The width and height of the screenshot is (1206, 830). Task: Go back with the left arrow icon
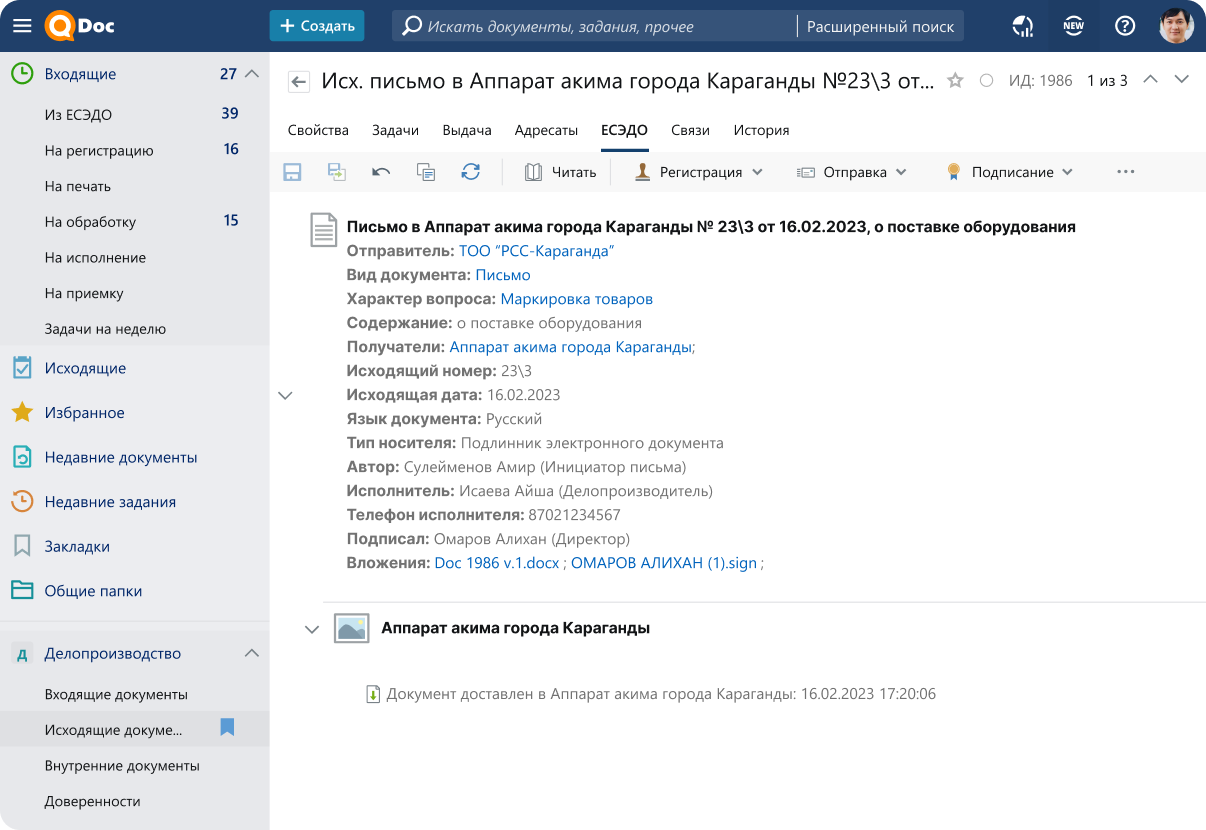[298, 82]
